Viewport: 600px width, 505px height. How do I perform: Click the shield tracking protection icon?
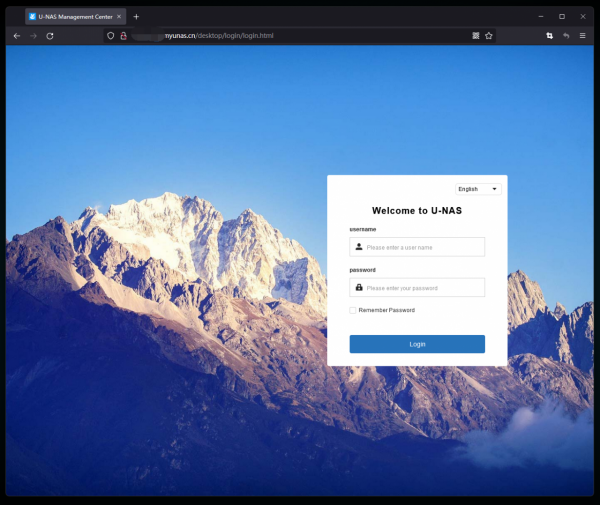111,36
